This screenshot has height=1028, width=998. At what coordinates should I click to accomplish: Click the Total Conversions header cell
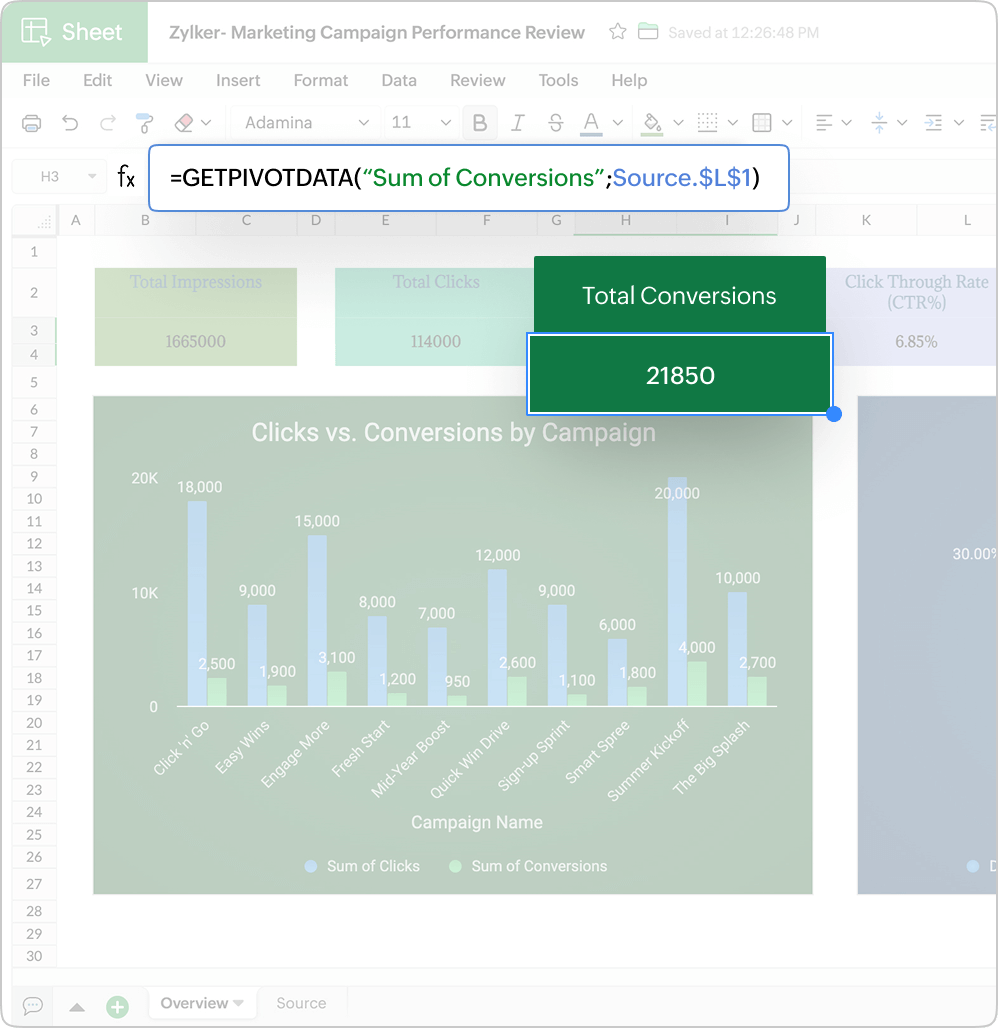pyautogui.click(x=679, y=295)
